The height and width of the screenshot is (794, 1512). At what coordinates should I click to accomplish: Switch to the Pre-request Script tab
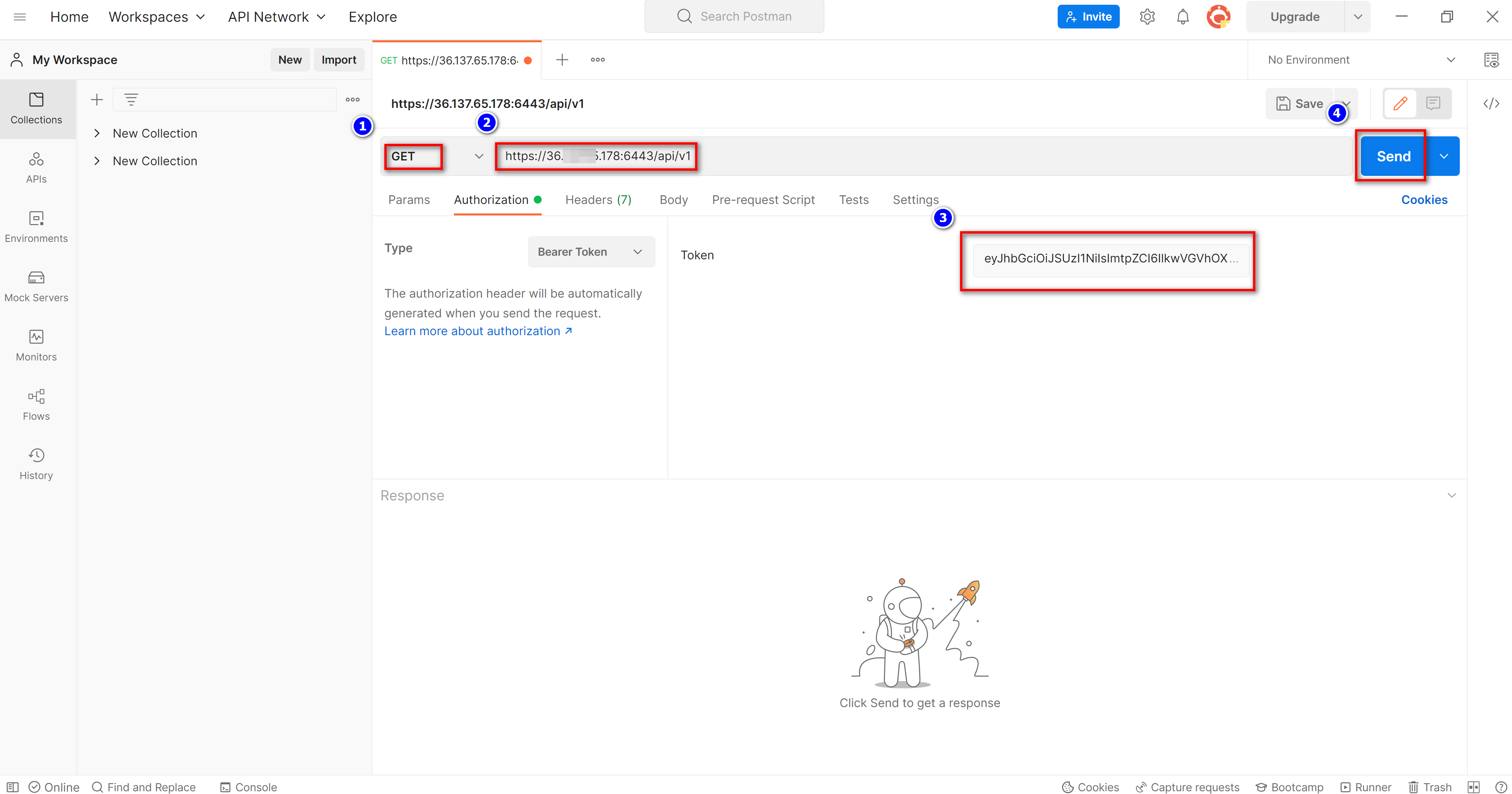(x=763, y=200)
